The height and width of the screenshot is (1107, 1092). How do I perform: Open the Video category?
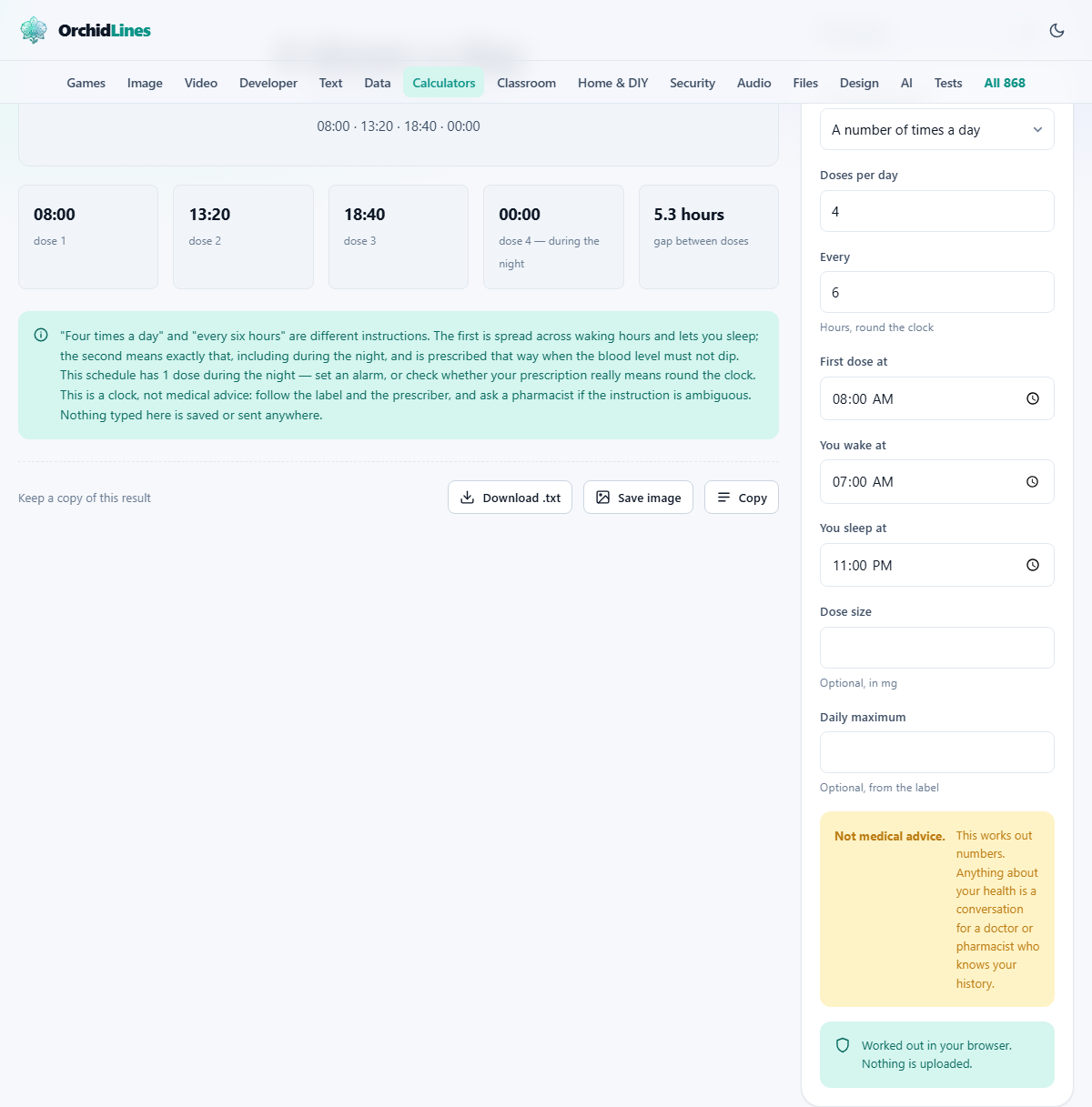[x=201, y=83]
